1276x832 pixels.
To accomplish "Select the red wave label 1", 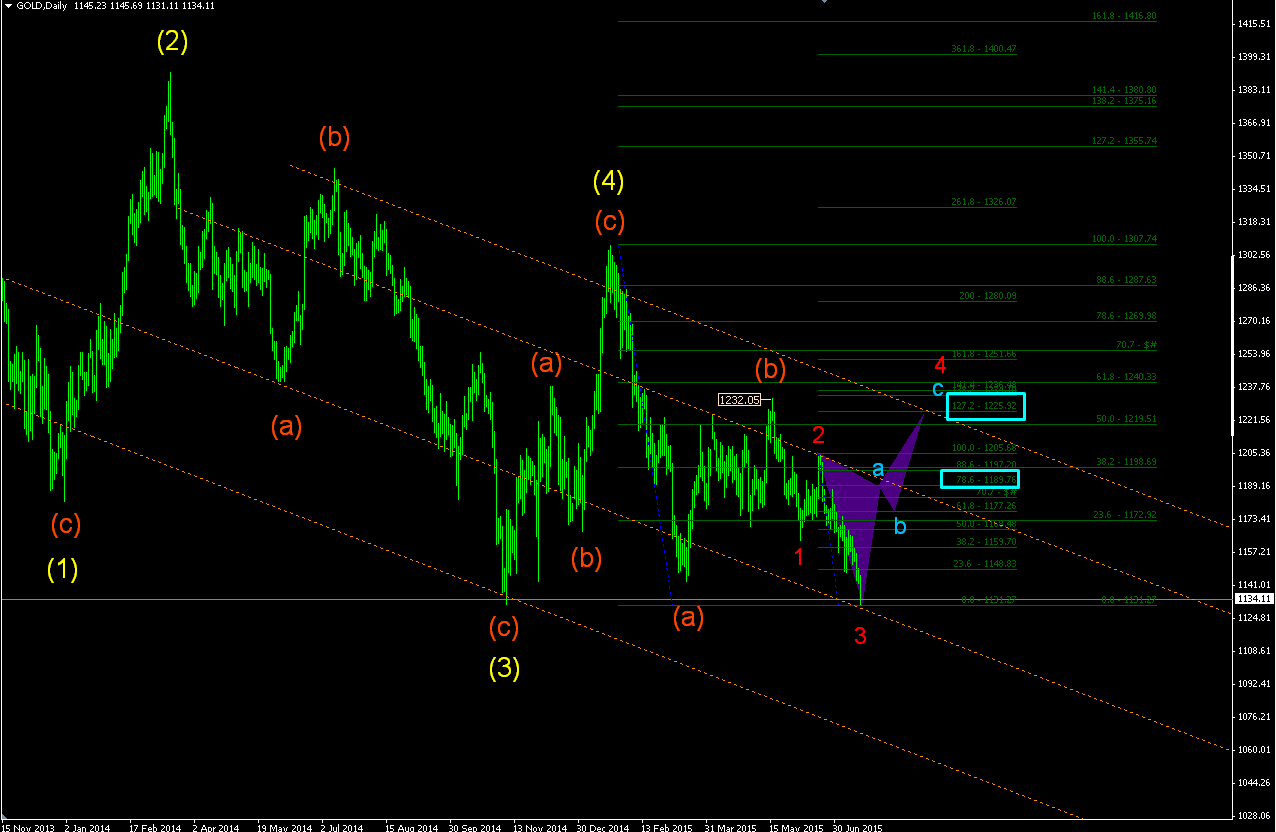I will (799, 556).
